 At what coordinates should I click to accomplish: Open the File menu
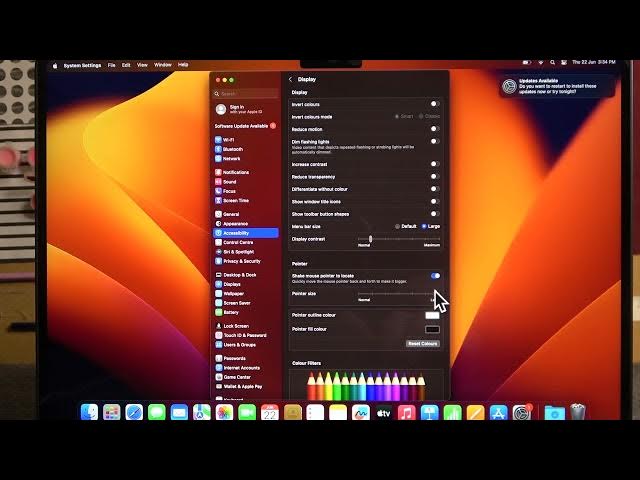pyautogui.click(x=111, y=65)
